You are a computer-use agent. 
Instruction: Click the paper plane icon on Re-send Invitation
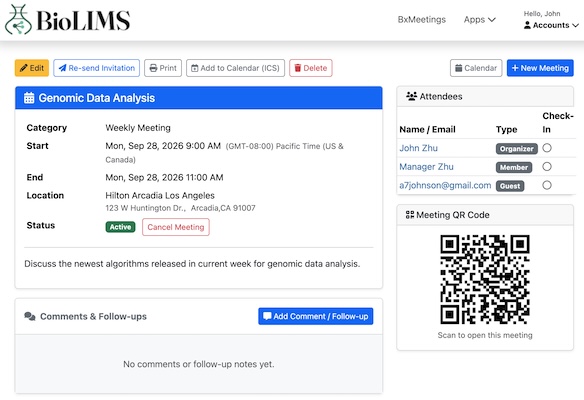(63, 68)
